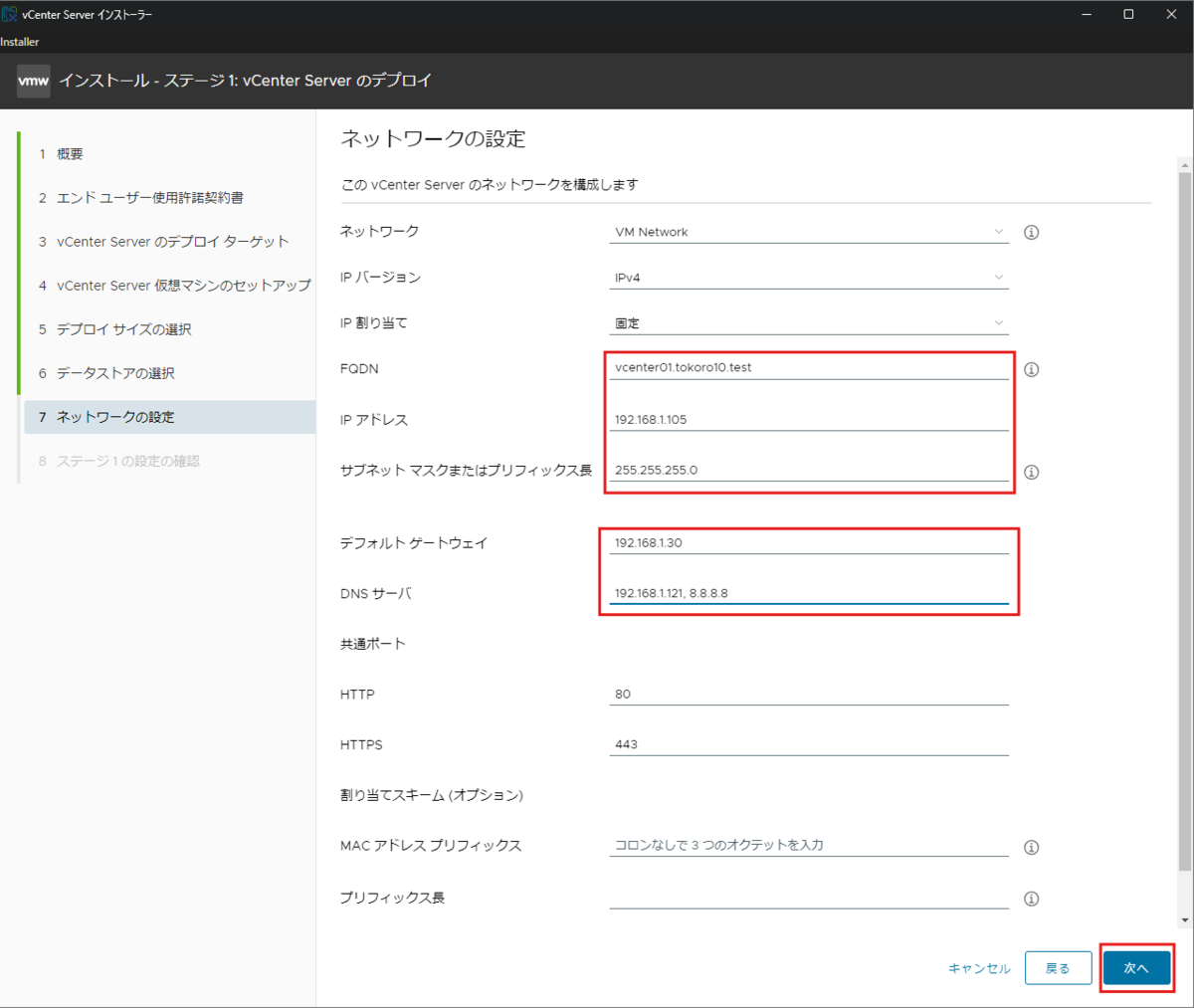Click the info icon beside the Network dropdown
The height and width of the screenshot is (1008, 1194).
[x=1031, y=233]
